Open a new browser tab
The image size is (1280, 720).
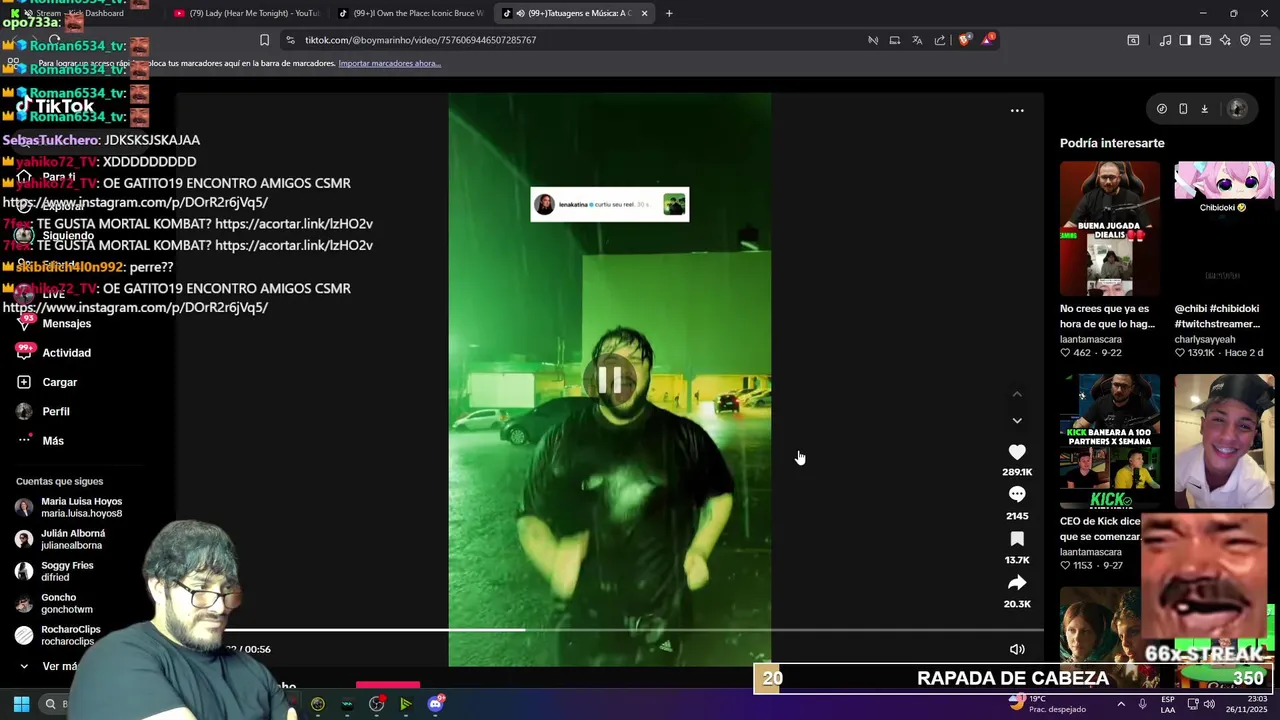(x=669, y=13)
